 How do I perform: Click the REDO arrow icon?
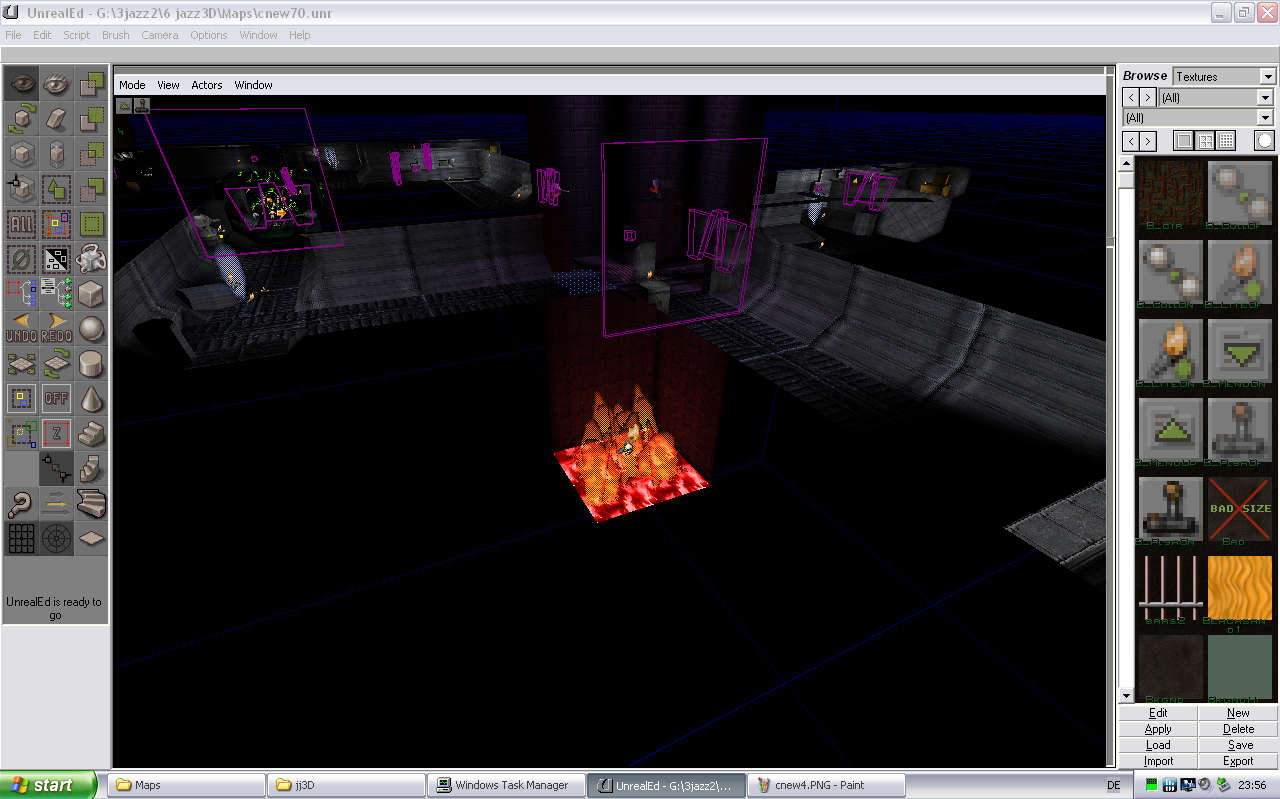point(57,329)
